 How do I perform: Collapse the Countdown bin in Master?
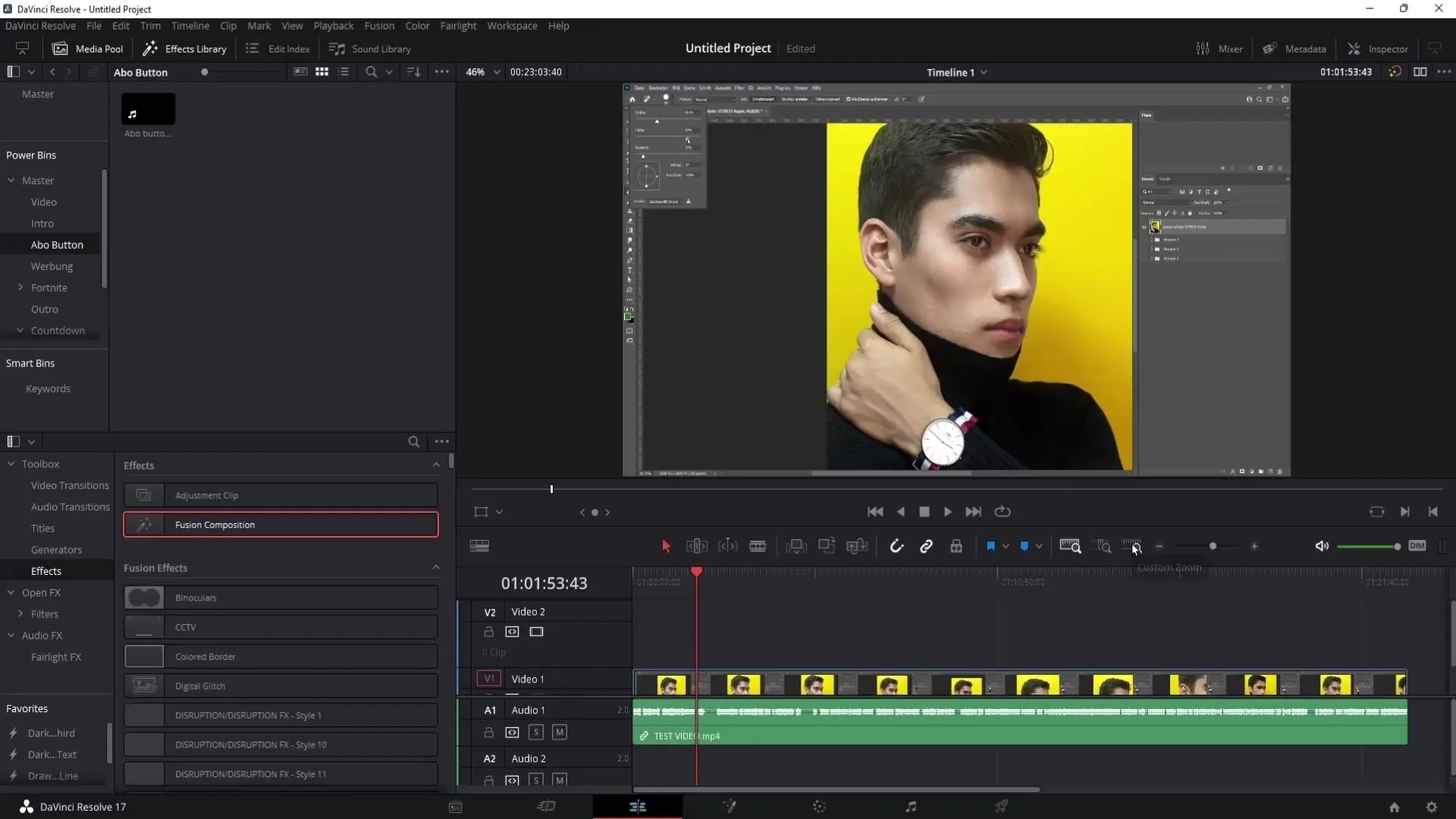click(x=20, y=330)
